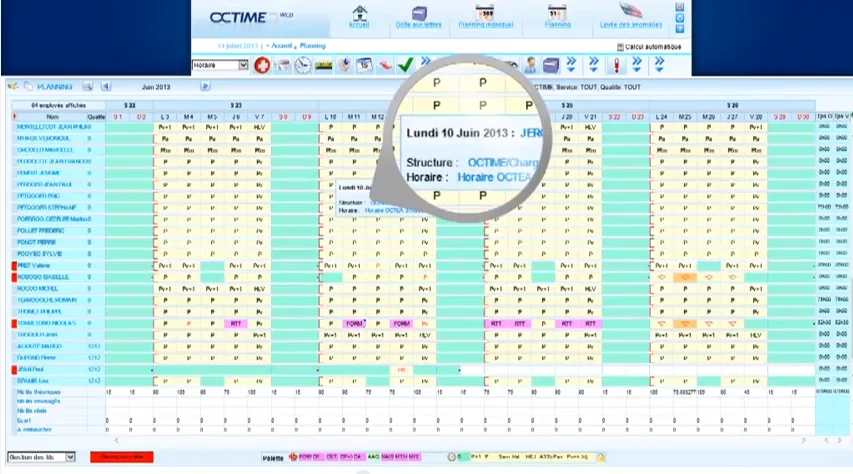The width and height of the screenshot is (853, 474).
Task: Expand double-chevron right of green checkmark
Action: pos(425,61)
